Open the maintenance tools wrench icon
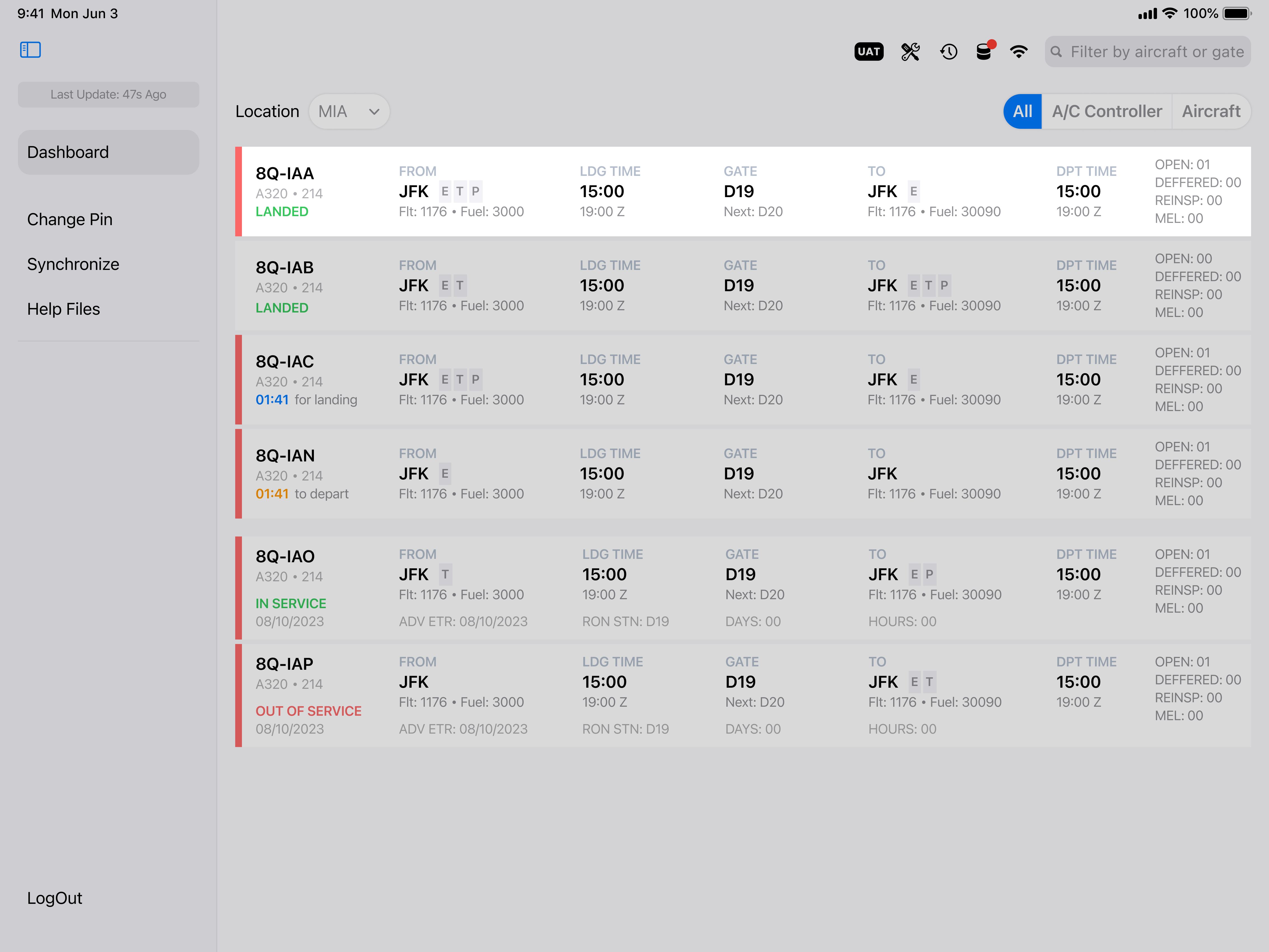Screen dimensions: 1269x952 click(910, 52)
